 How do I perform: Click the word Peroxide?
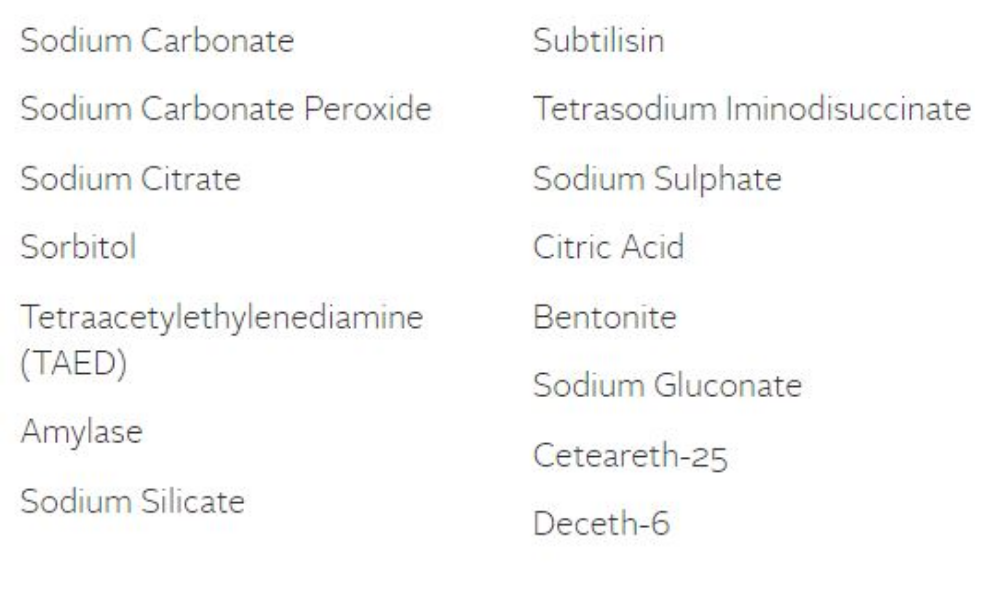[369, 108]
